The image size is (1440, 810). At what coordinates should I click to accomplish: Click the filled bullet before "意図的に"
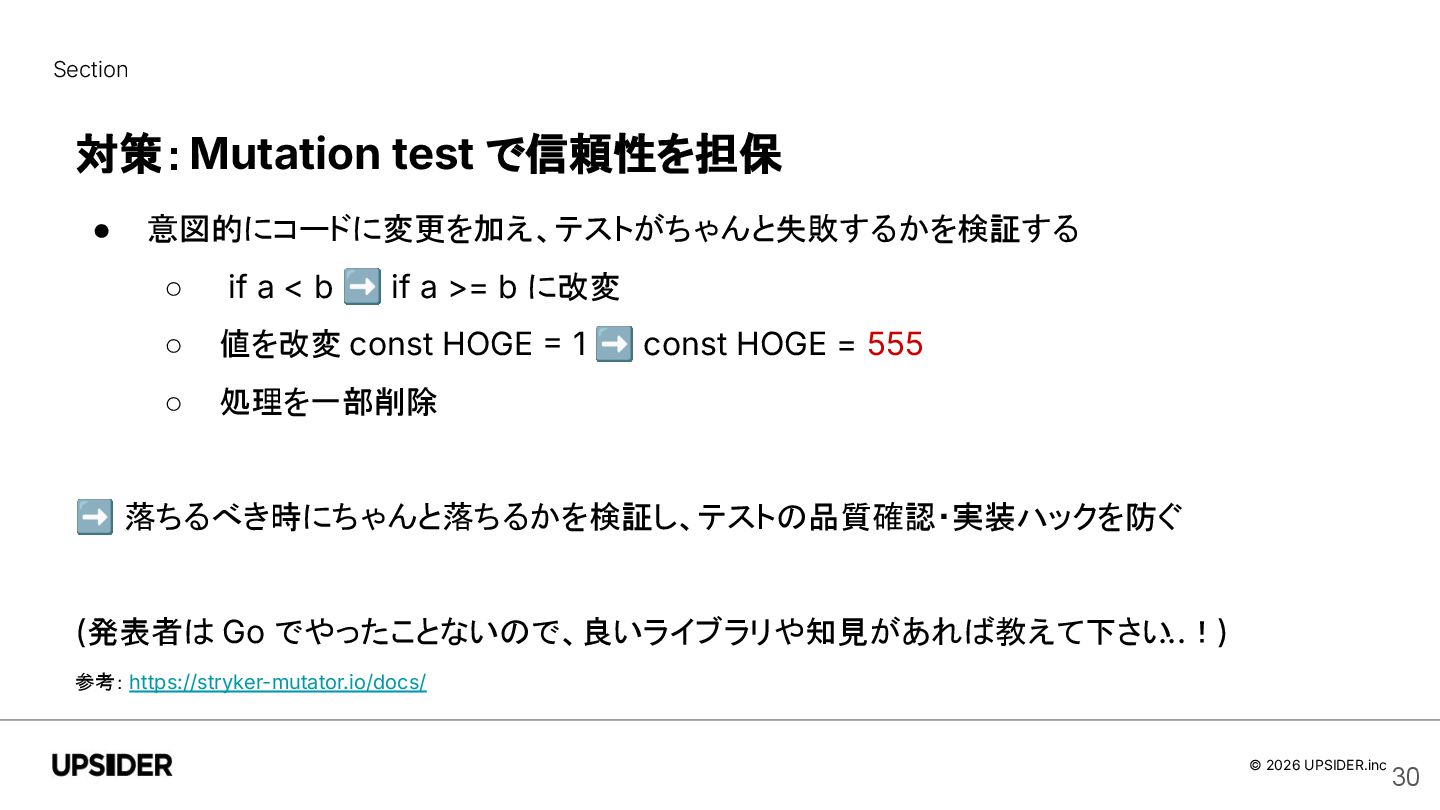tap(101, 230)
